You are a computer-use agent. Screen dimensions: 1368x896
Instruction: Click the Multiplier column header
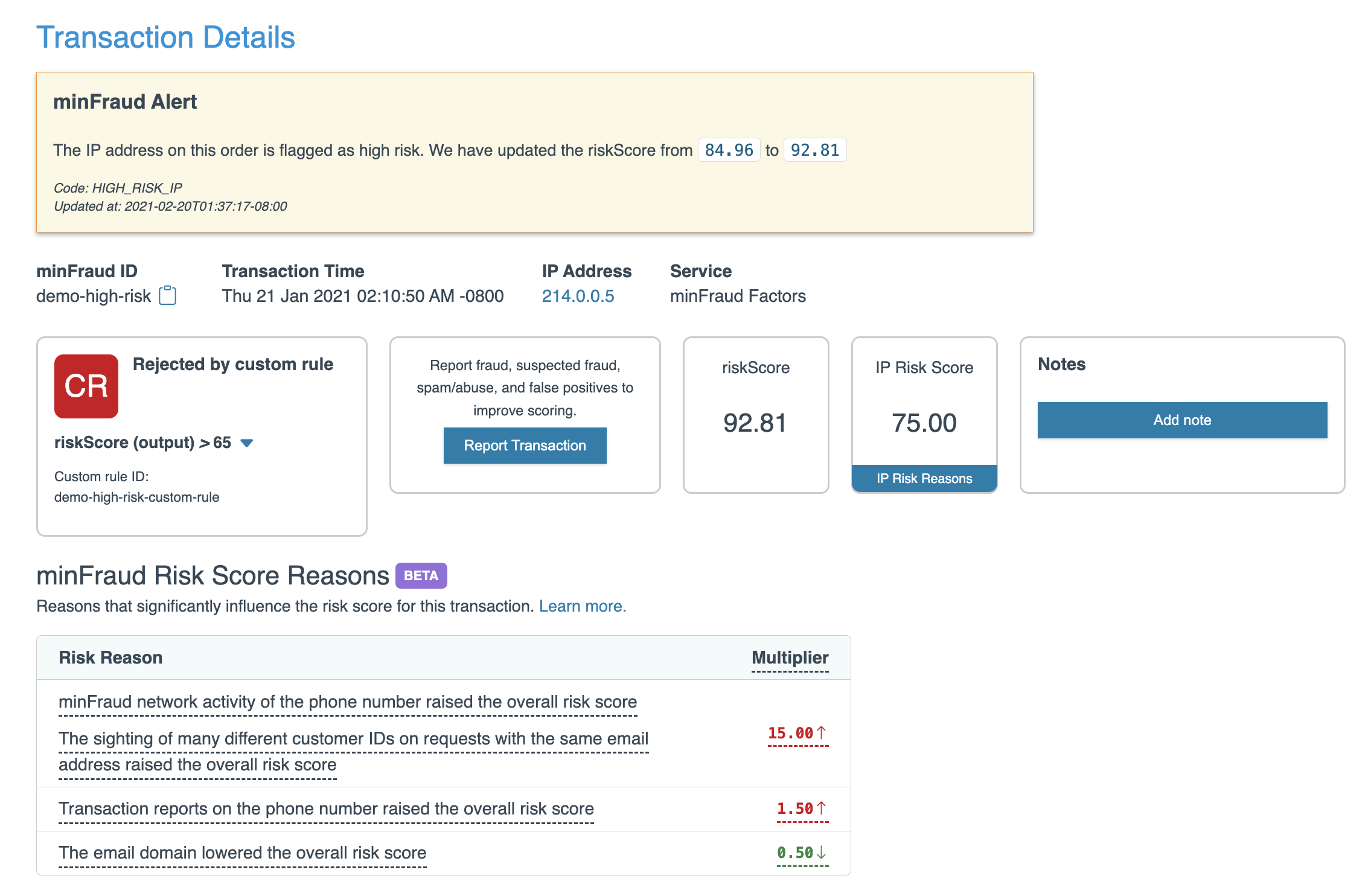tap(790, 658)
